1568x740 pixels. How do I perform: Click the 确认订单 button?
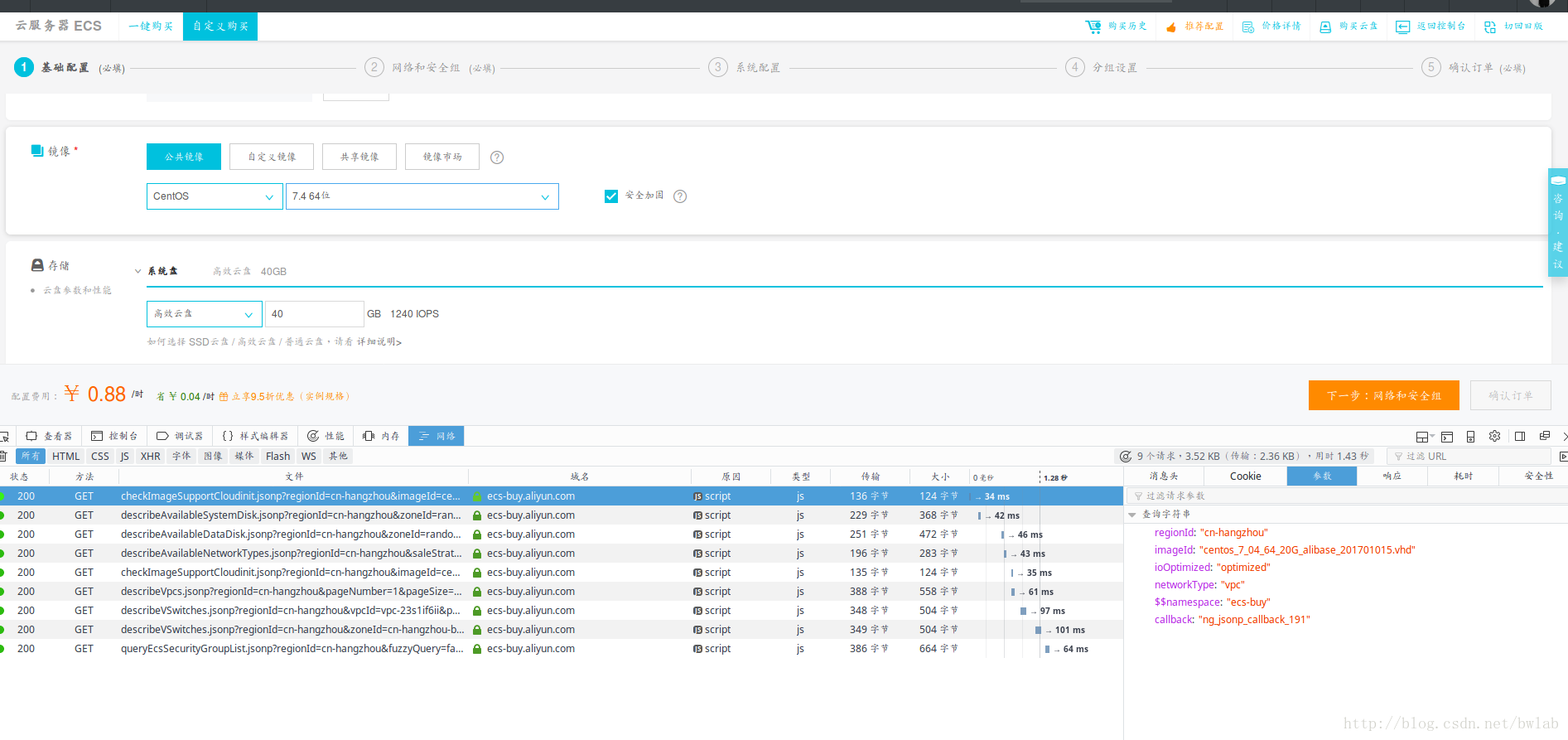click(x=1511, y=396)
